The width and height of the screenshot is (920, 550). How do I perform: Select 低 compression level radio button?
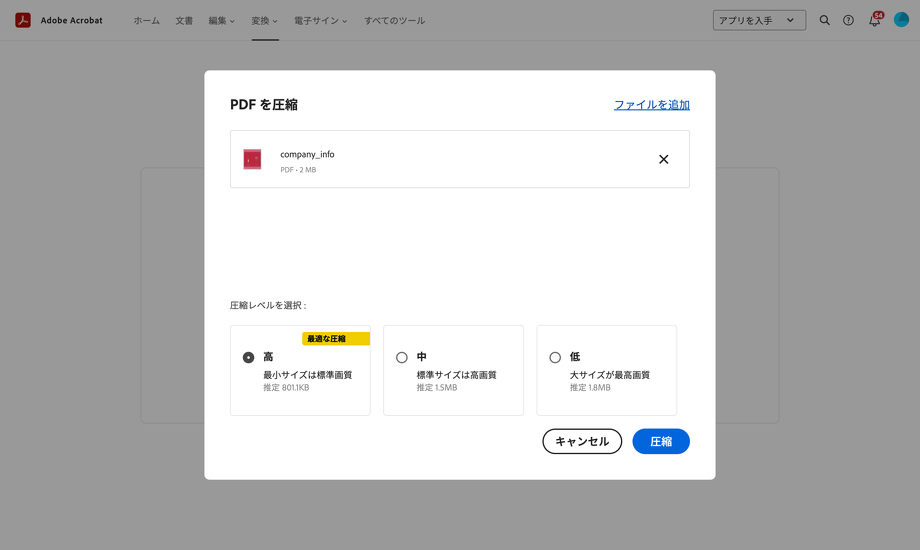click(x=555, y=357)
